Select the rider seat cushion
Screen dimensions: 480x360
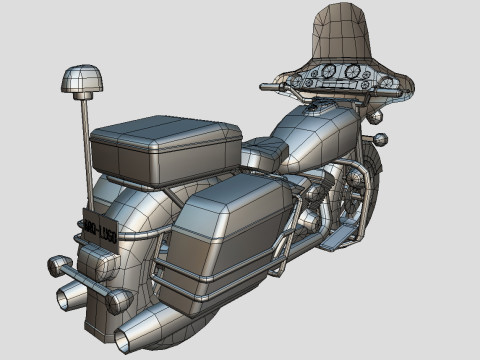coord(264,154)
